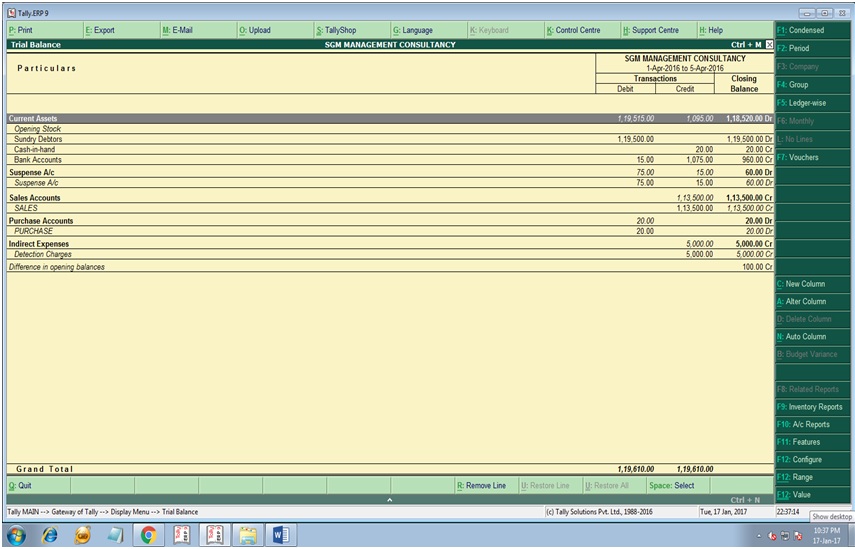
Task: Select the Sales Accounts group
Action: [x=390, y=198]
